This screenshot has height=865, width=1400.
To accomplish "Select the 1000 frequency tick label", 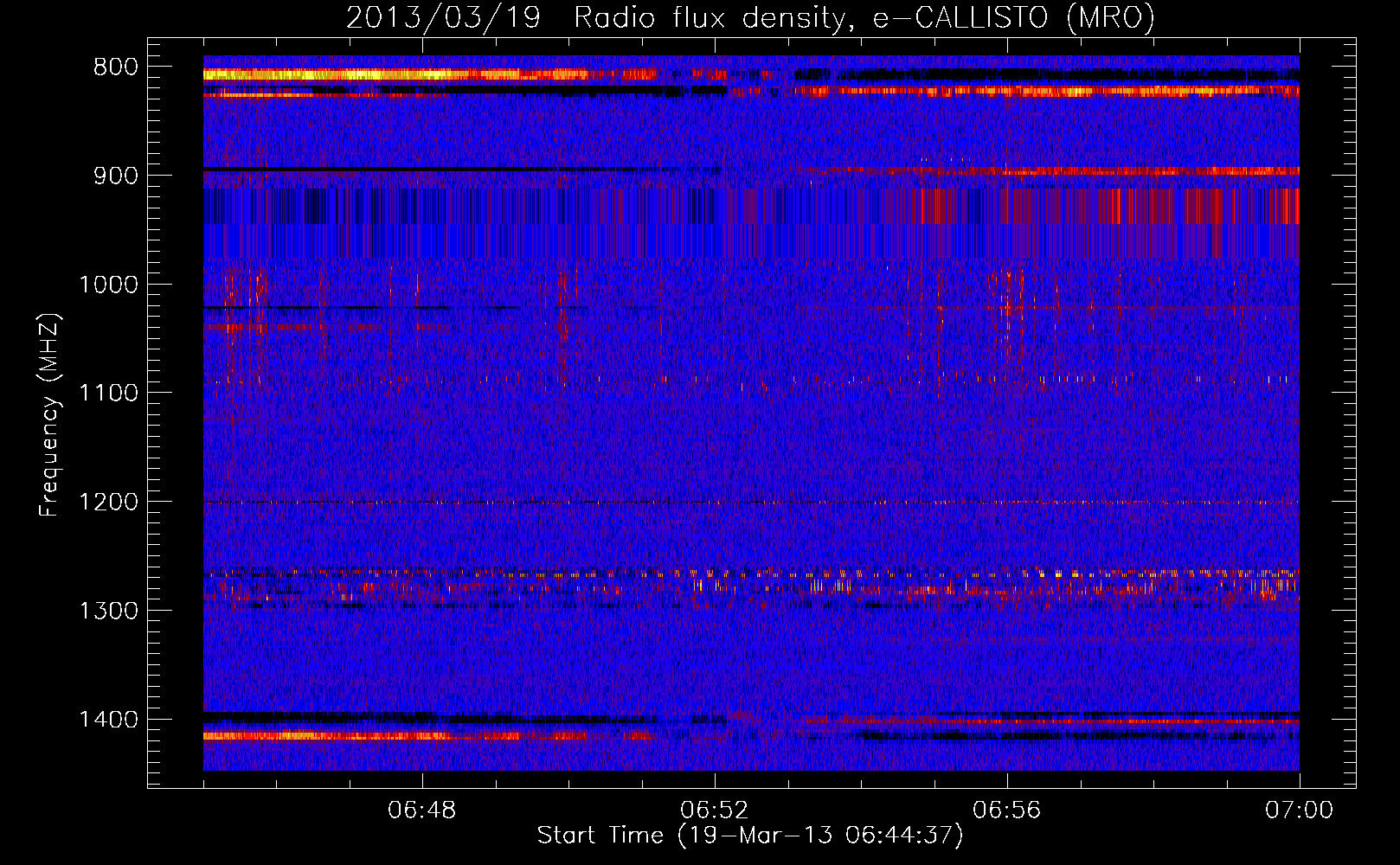I will point(108,285).
